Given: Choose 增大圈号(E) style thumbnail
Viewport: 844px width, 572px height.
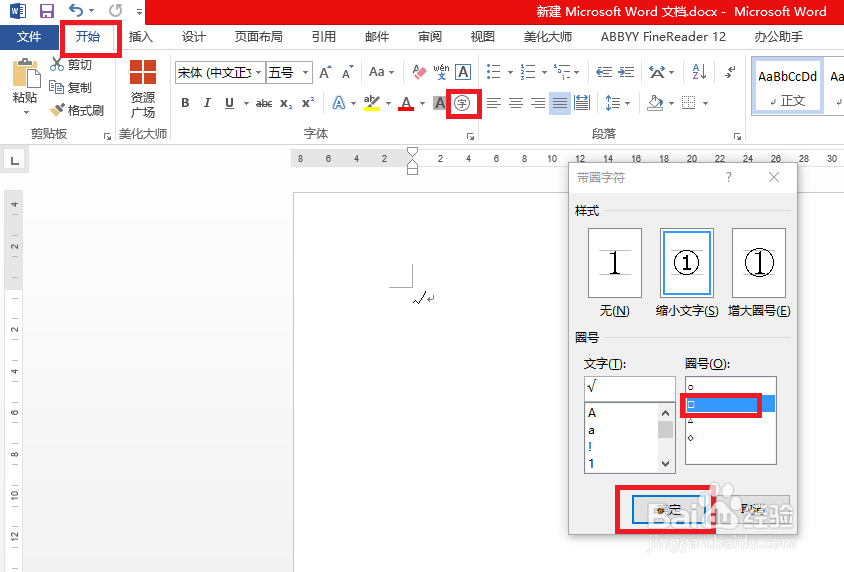Looking at the screenshot, I should pos(759,263).
